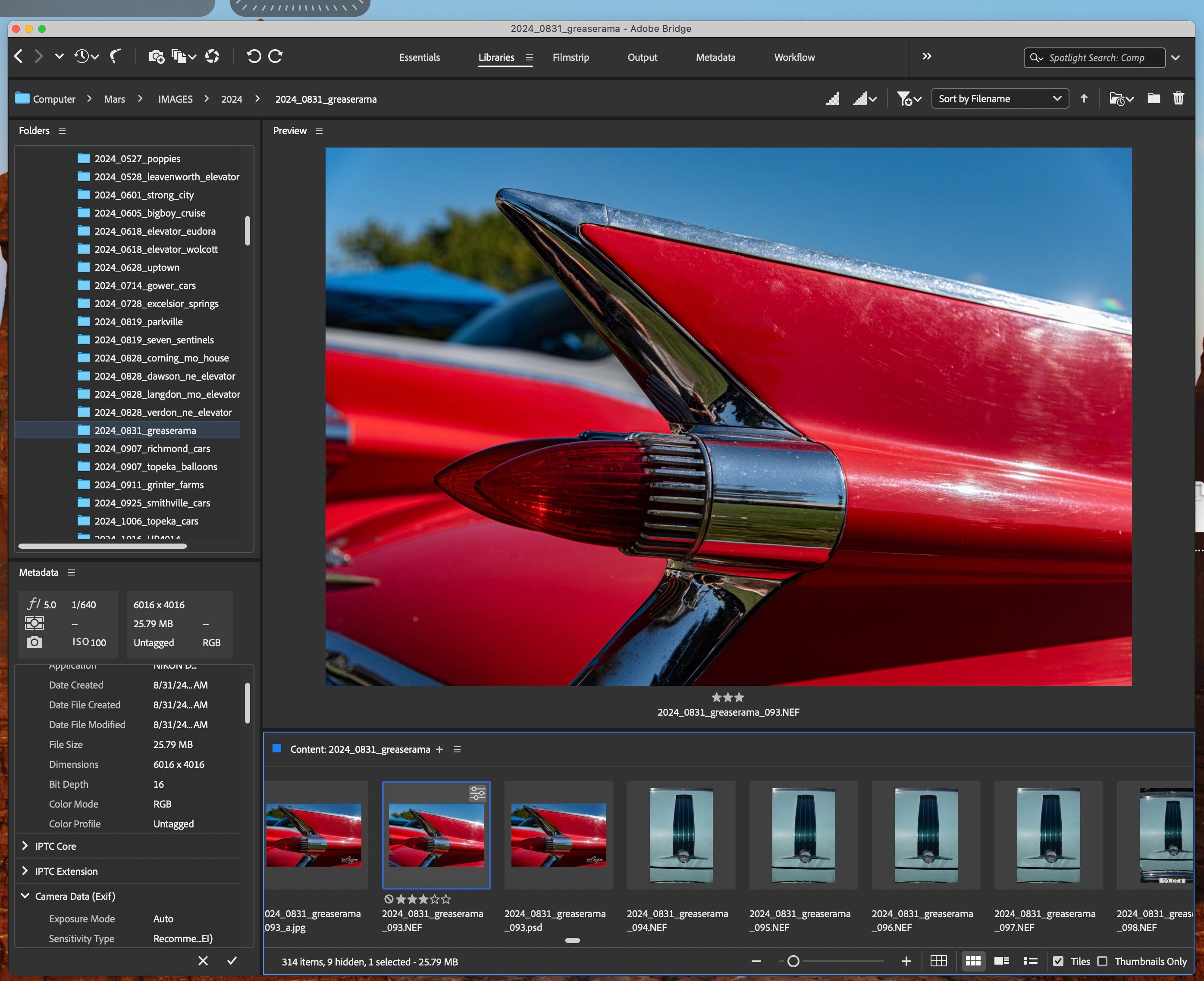Viewport: 1204px width, 981px height.
Task: Open Sort by Filename dropdown
Action: 1000,99
